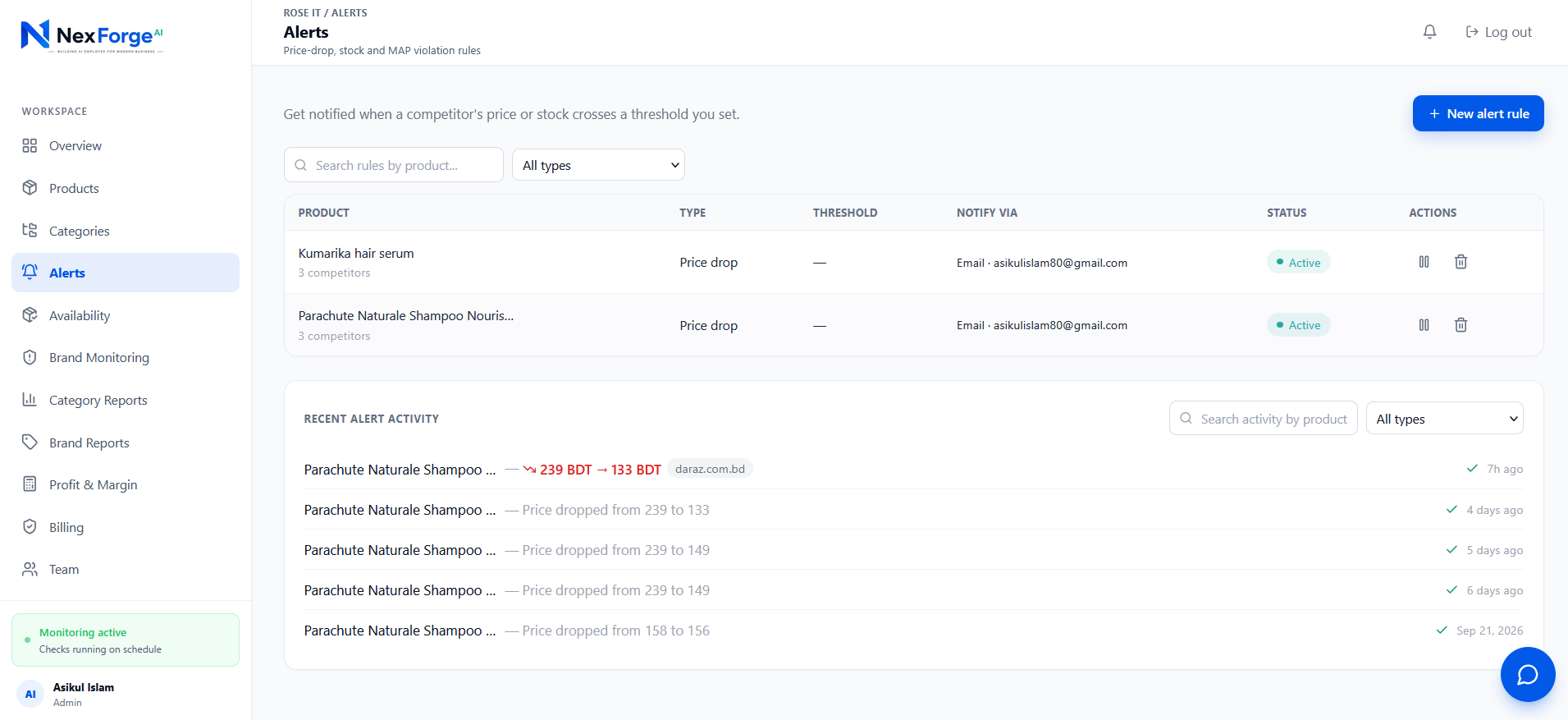Log out of the account
The height and width of the screenshot is (720, 1568).
[x=1498, y=32]
